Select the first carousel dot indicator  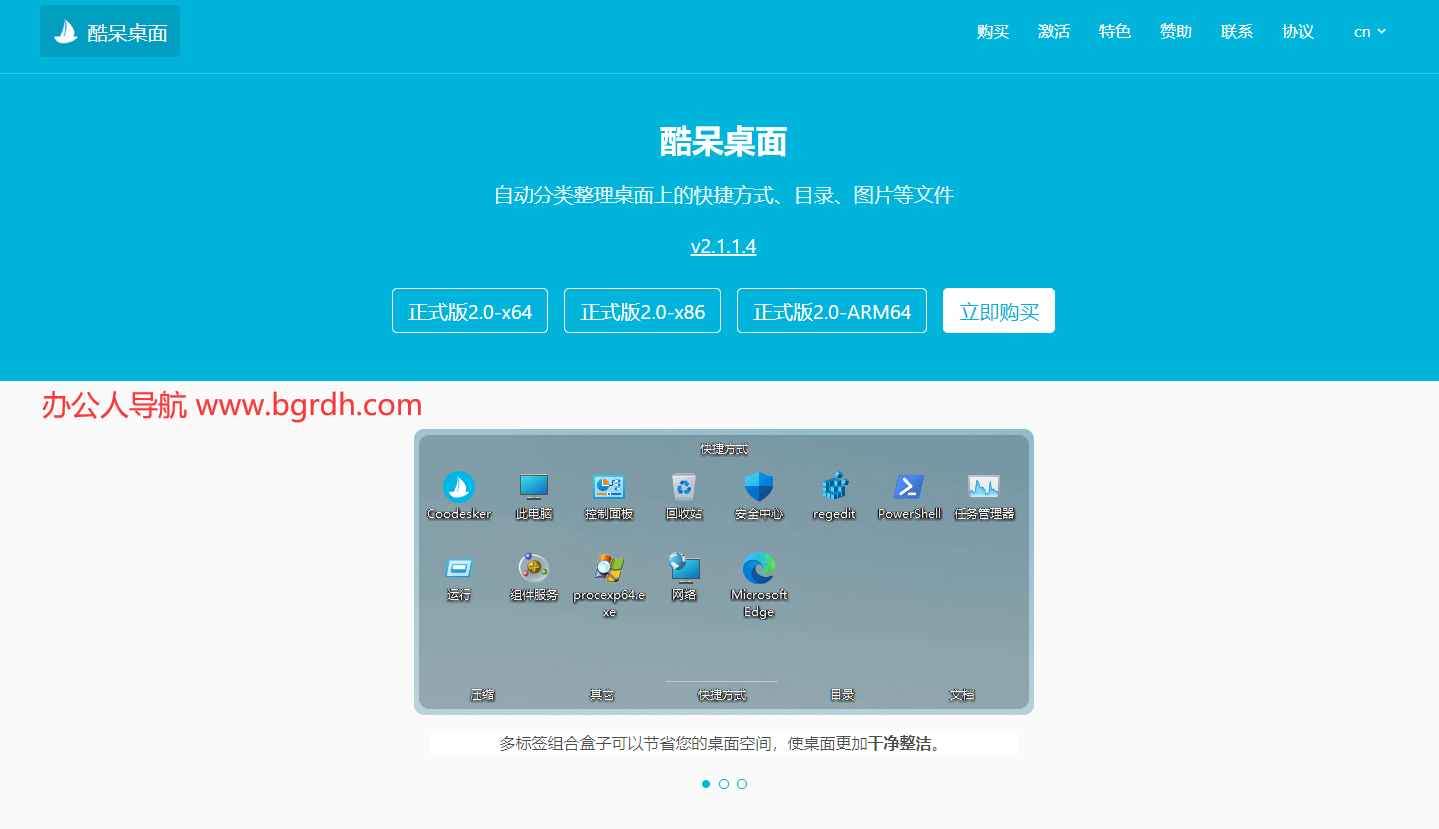[x=706, y=784]
